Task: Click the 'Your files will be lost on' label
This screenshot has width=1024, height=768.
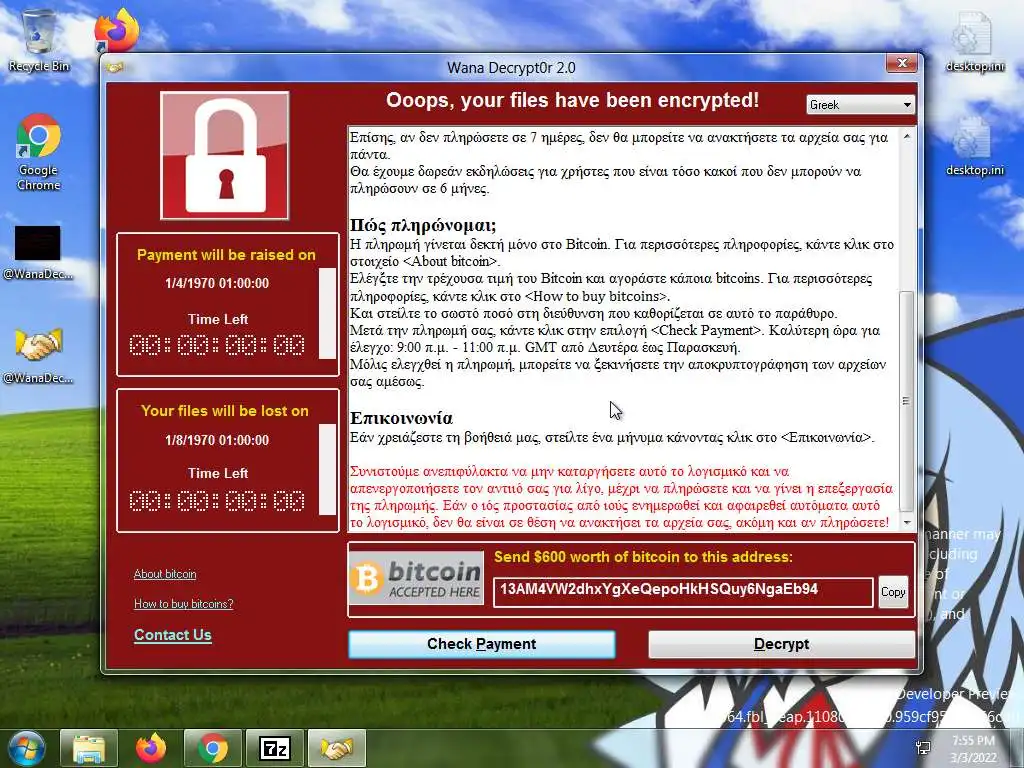Action: (225, 411)
